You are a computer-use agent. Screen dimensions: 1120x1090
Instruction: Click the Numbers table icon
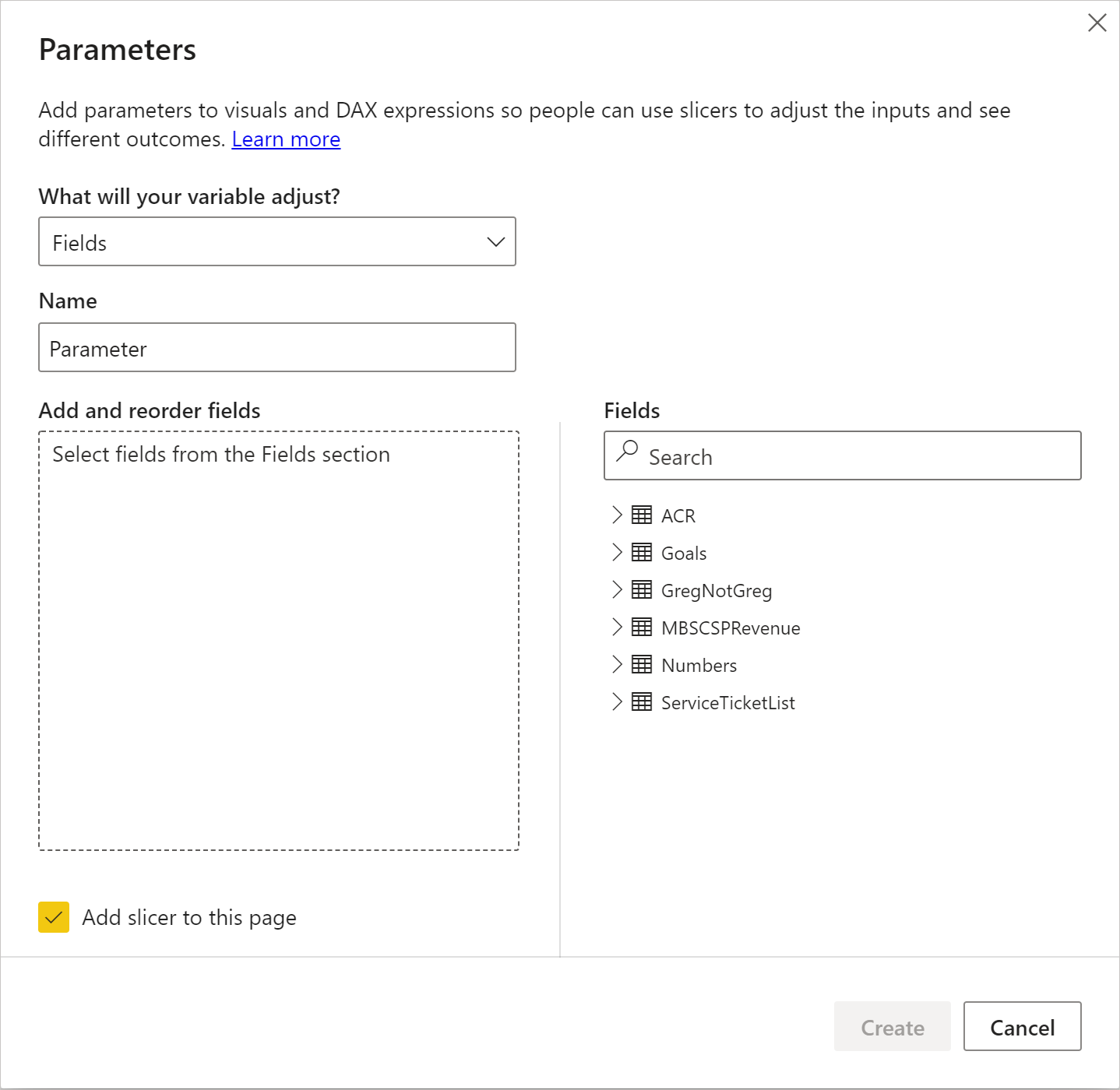642,664
